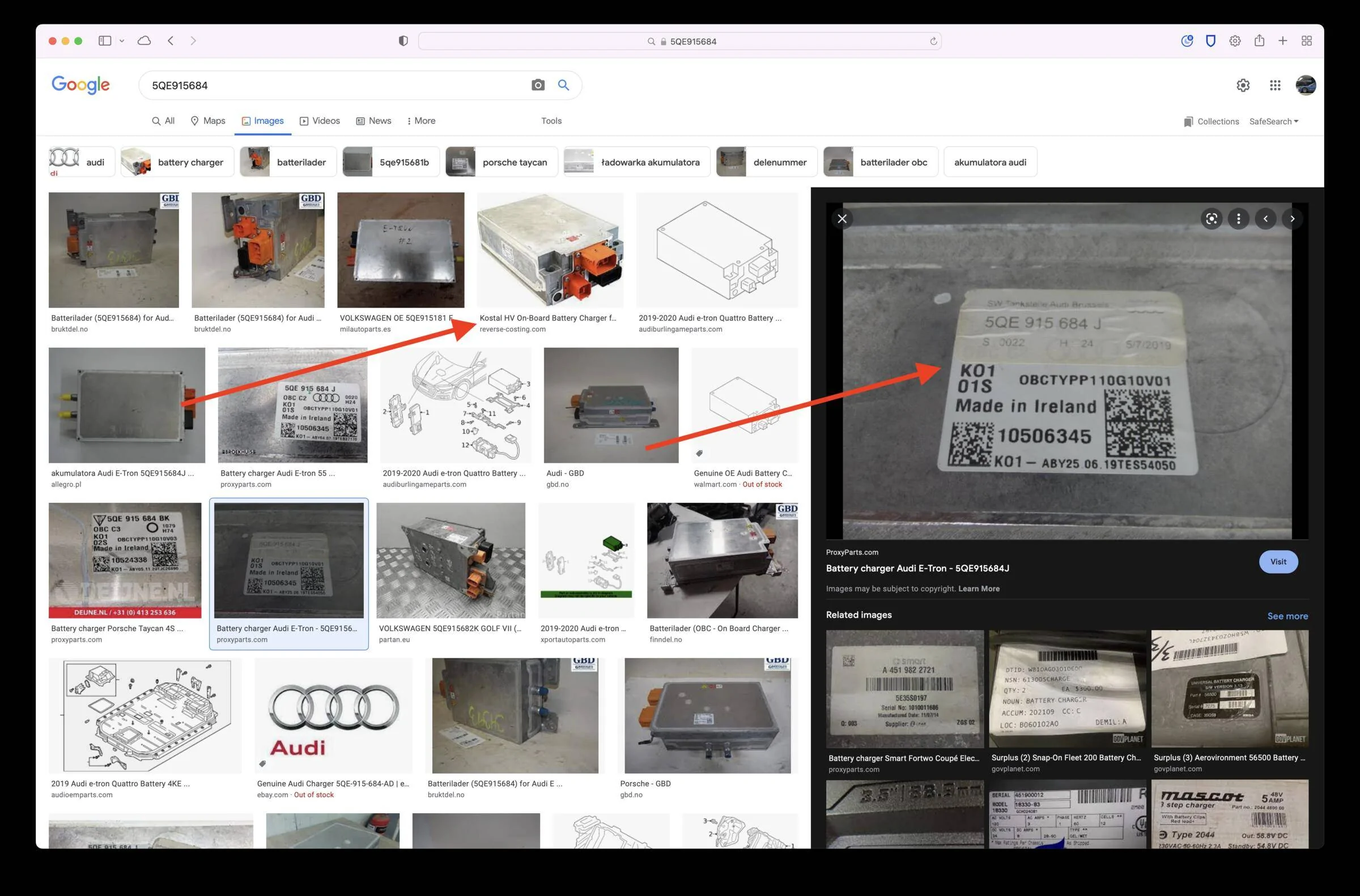Filter by the delenummer chip
Screen dimensions: 1360x896
pos(766,162)
